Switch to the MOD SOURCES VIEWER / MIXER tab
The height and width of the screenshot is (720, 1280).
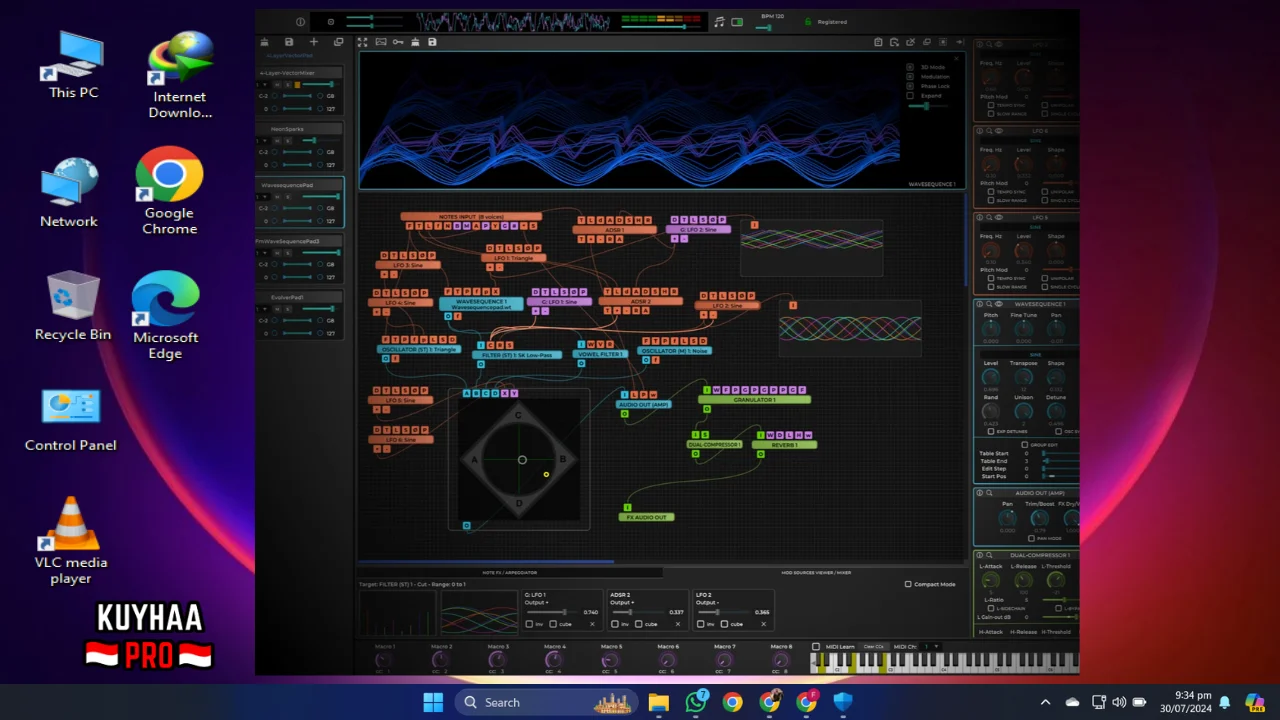click(x=816, y=572)
